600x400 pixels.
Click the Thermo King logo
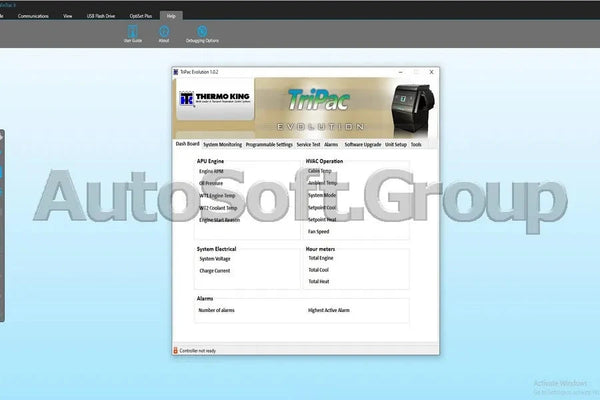click(215, 99)
